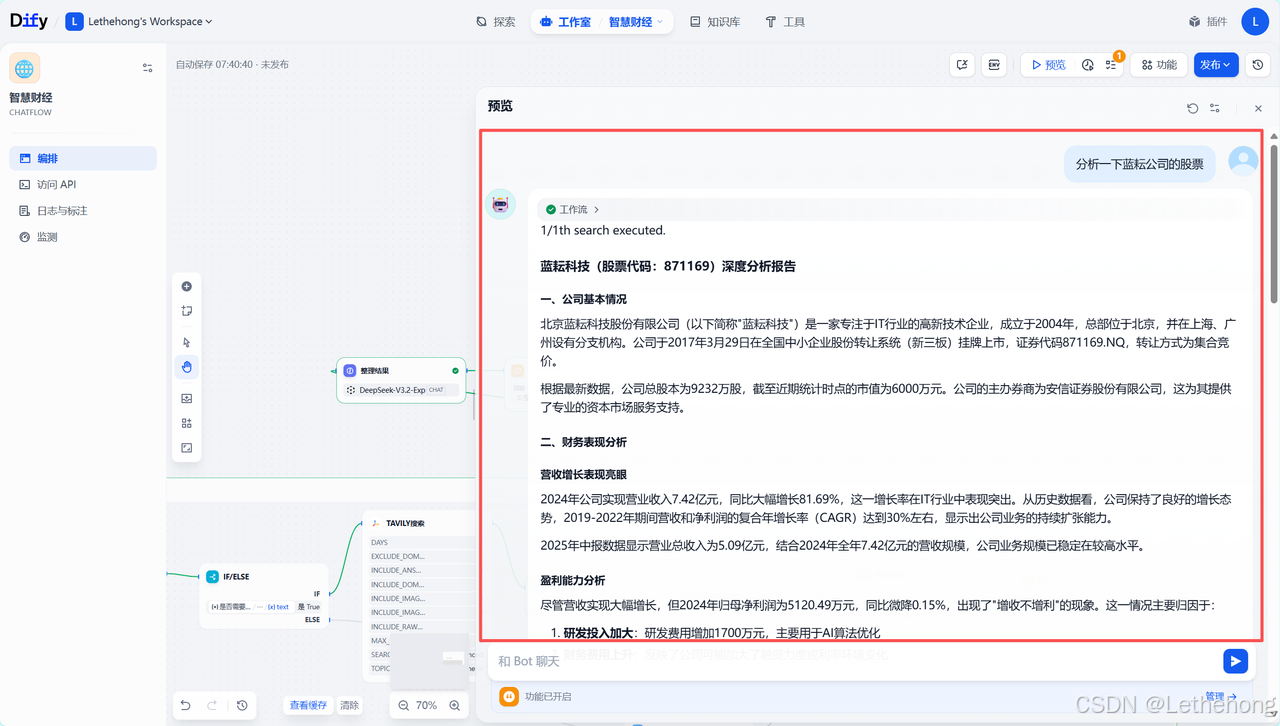Viewport: 1280px width, 726px height.
Task: Click the 功能 features button
Action: point(1159,64)
